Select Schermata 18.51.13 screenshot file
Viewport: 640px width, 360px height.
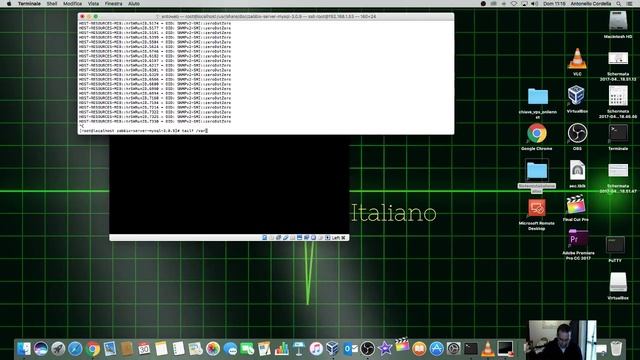[x=618, y=58]
